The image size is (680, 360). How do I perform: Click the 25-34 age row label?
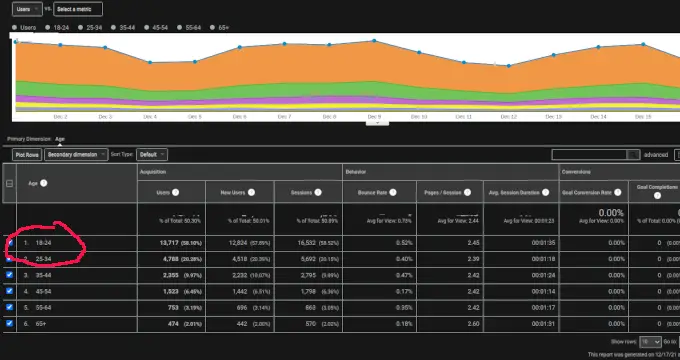[x=43, y=259]
